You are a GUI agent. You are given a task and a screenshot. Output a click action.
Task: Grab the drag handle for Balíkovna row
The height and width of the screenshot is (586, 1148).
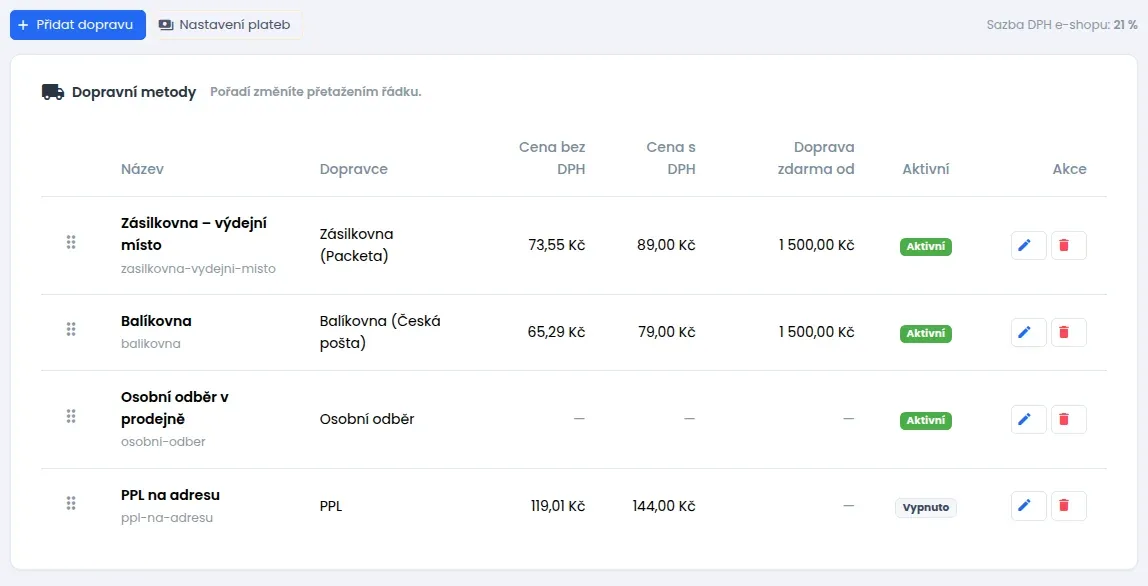pyautogui.click(x=71, y=329)
